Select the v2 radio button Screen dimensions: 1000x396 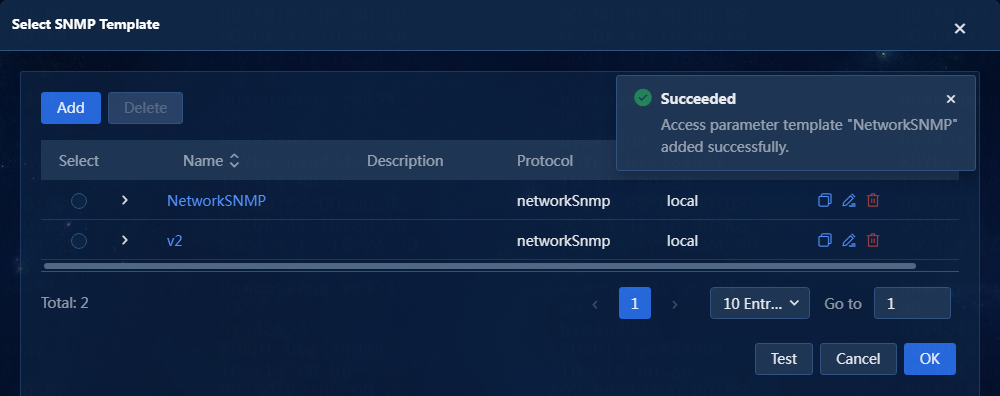pyautogui.click(x=79, y=241)
